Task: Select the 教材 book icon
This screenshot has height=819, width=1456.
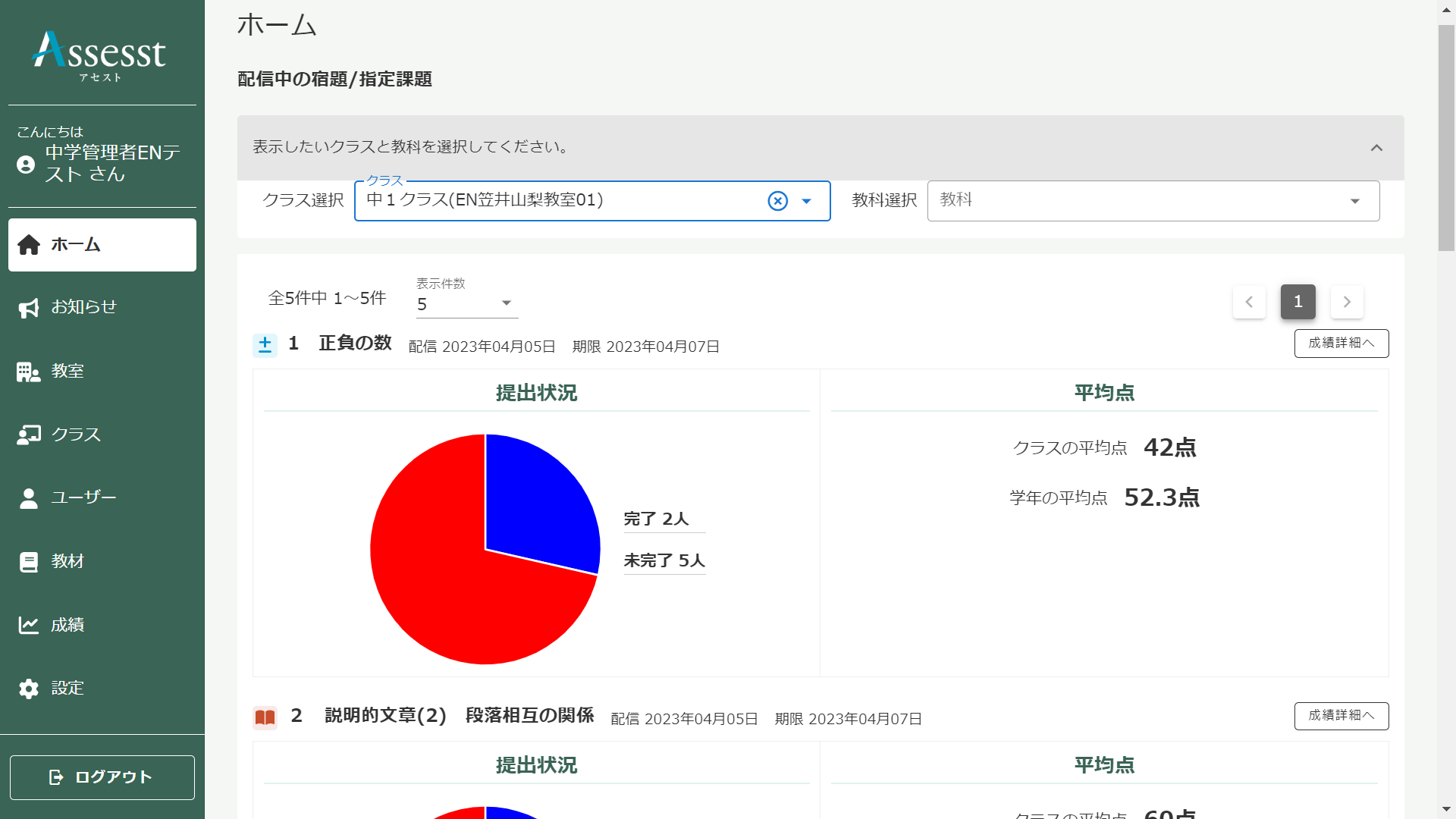Action: [x=29, y=561]
